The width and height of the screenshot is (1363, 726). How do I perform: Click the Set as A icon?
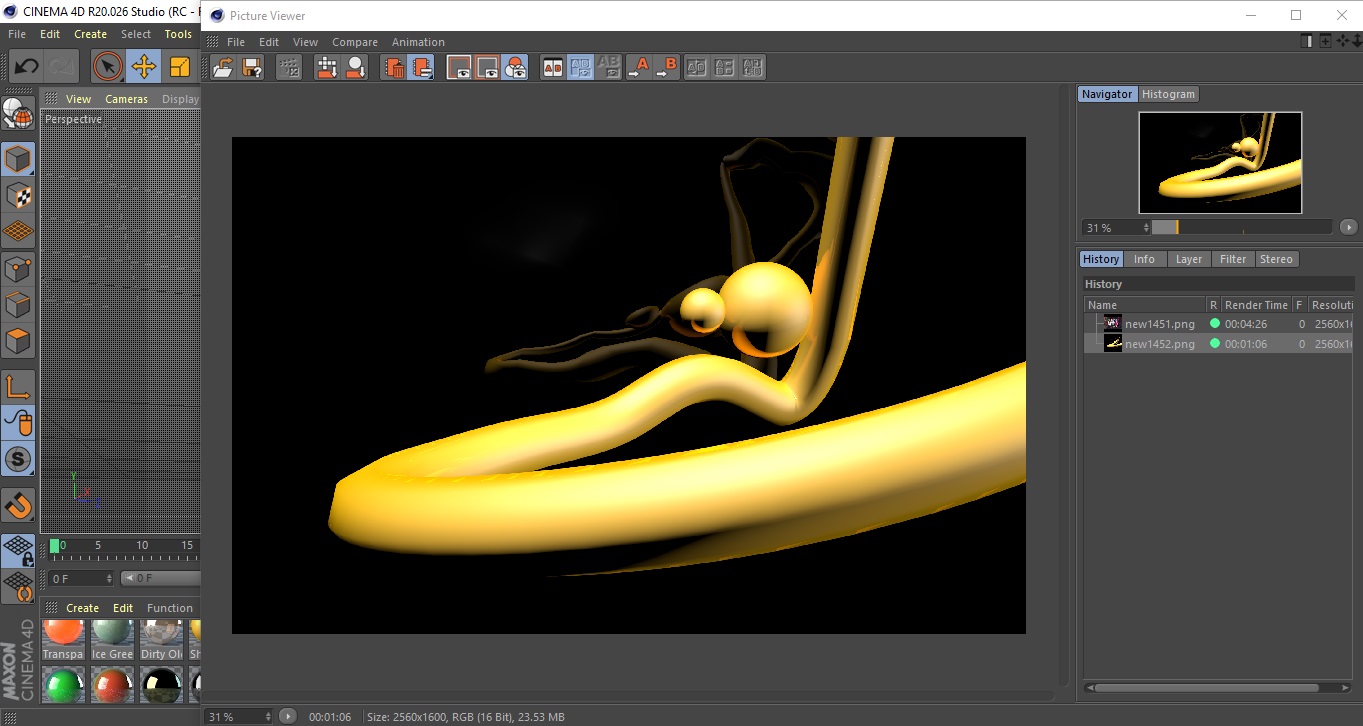point(638,68)
